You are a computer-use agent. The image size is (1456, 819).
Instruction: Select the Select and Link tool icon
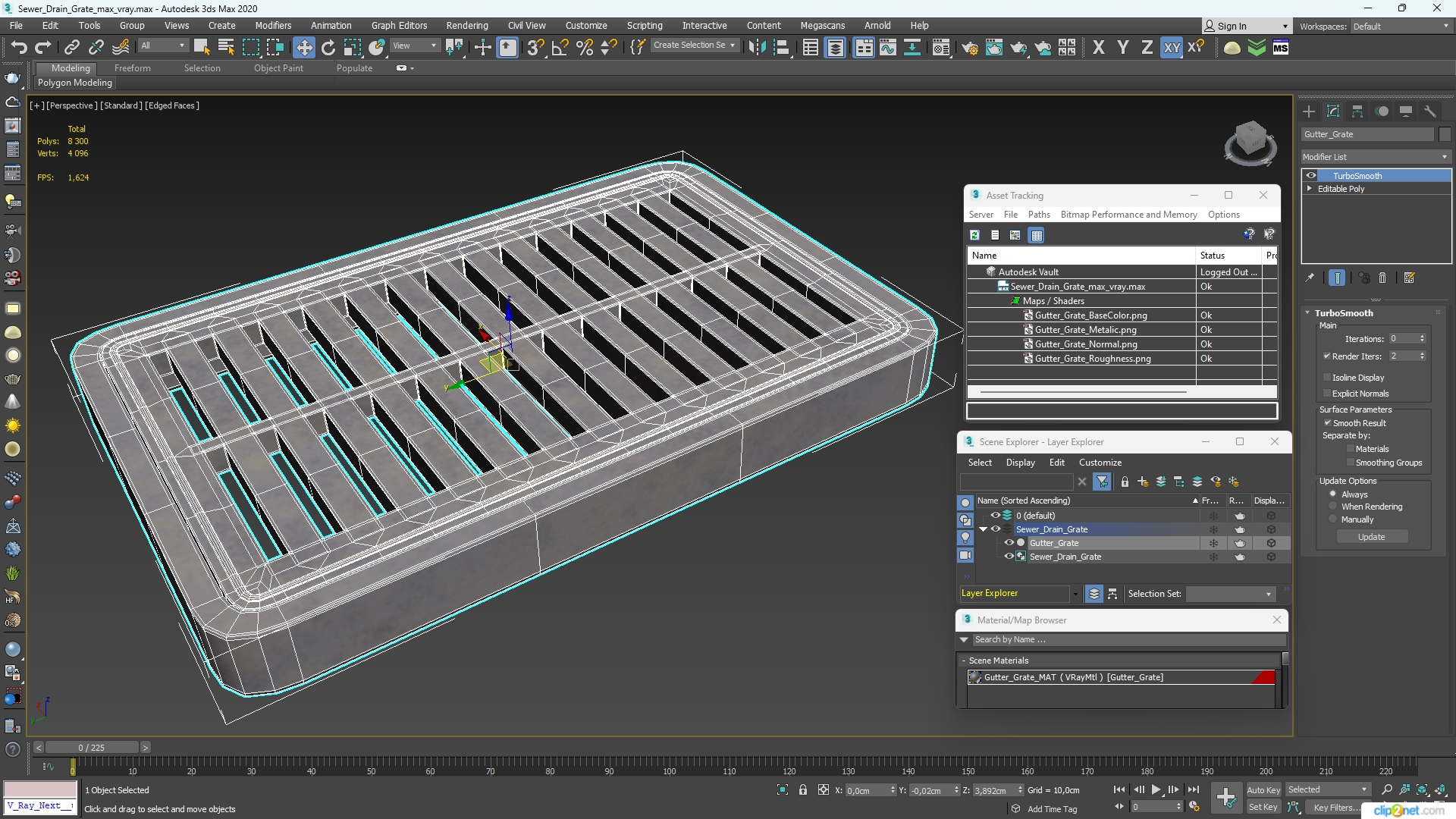pyautogui.click(x=72, y=47)
